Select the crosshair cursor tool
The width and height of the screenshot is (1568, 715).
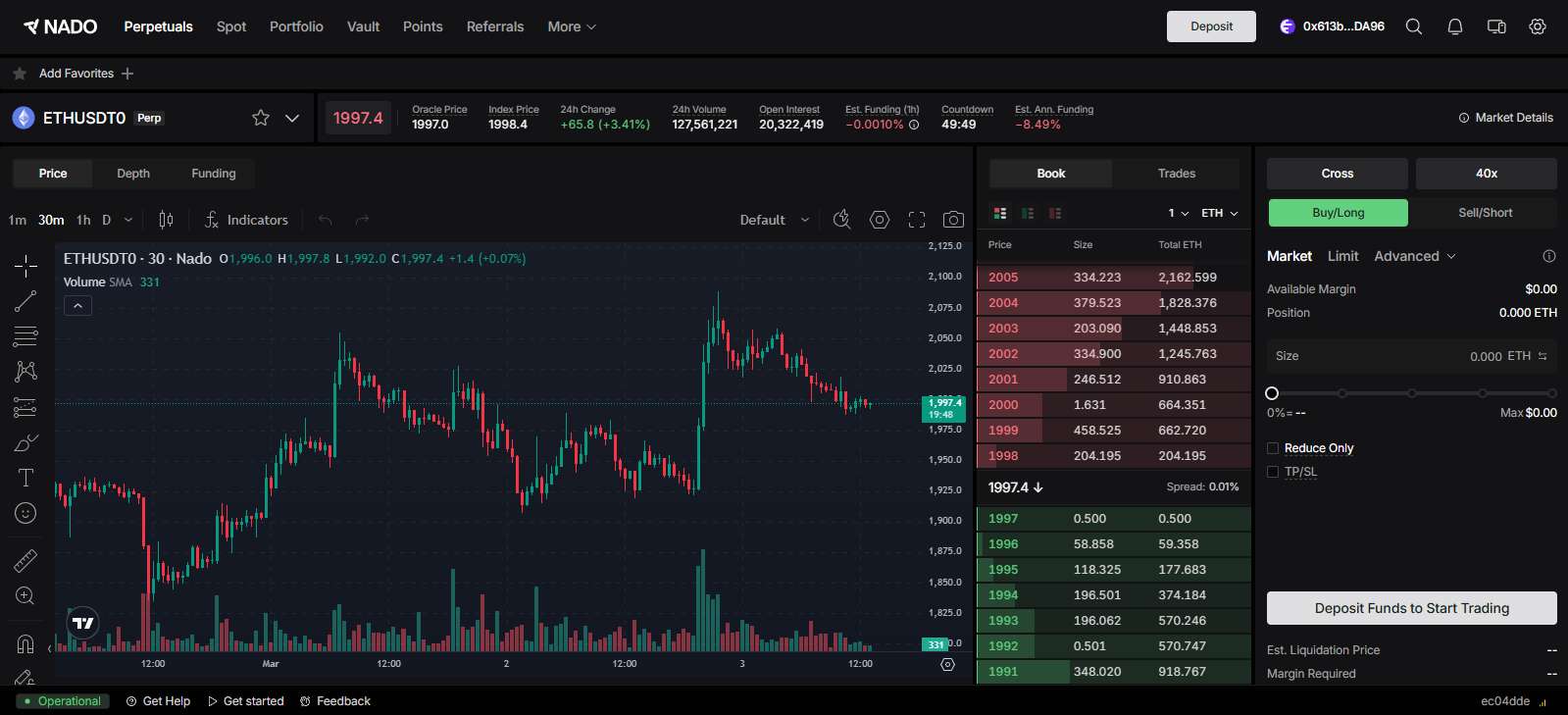click(25, 265)
